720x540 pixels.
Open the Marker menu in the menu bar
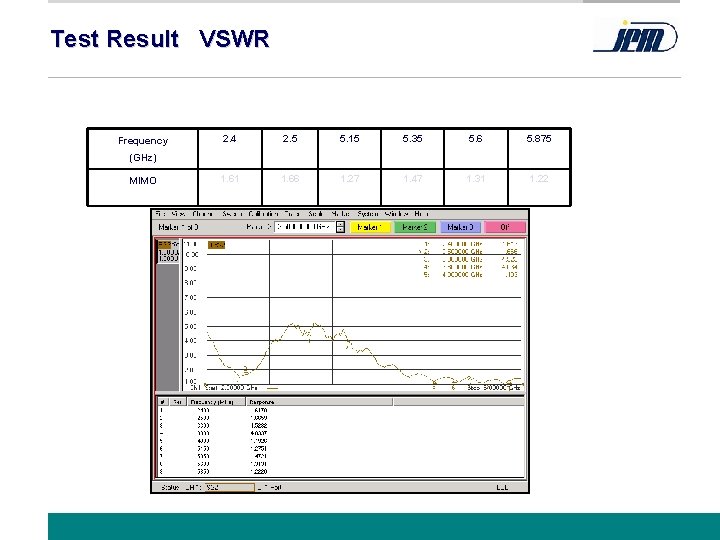click(x=340, y=214)
